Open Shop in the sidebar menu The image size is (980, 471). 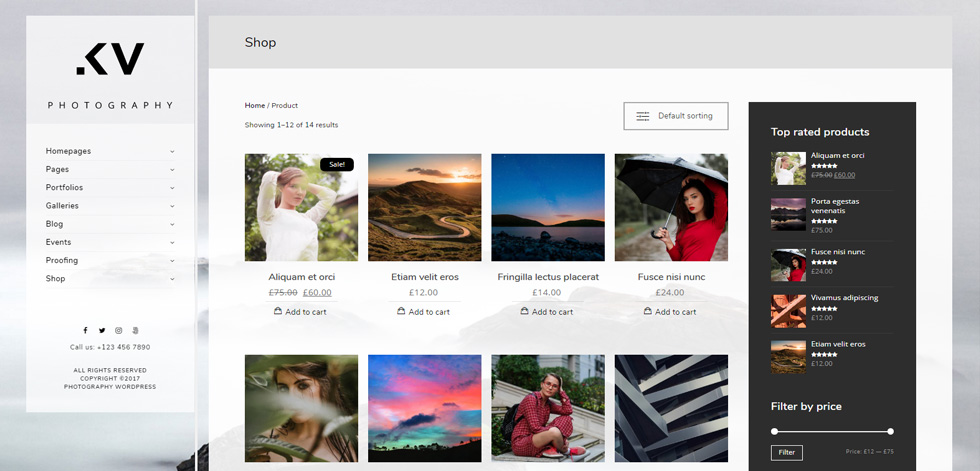55,279
